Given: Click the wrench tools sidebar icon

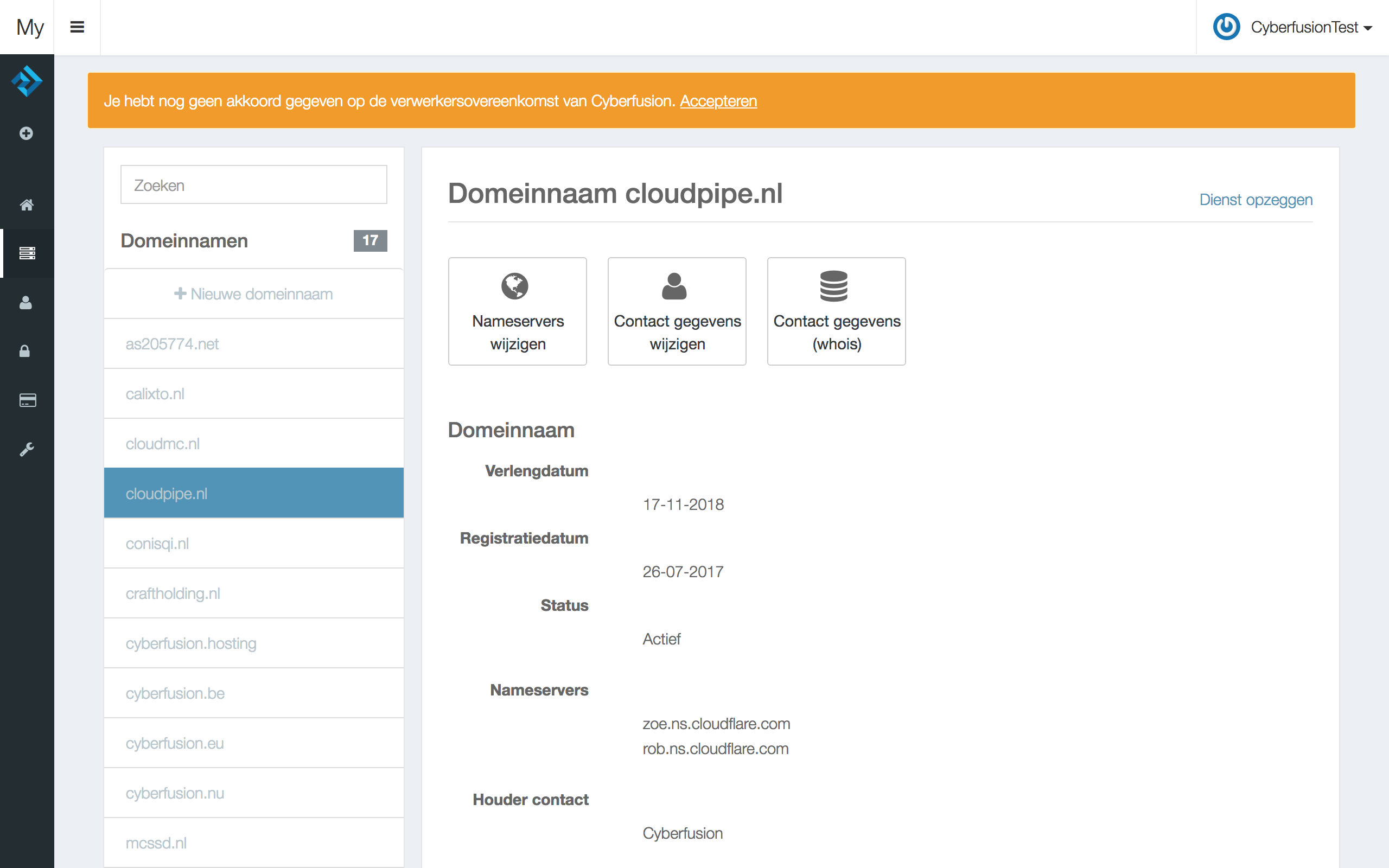Looking at the screenshot, I should pos(27,449).
